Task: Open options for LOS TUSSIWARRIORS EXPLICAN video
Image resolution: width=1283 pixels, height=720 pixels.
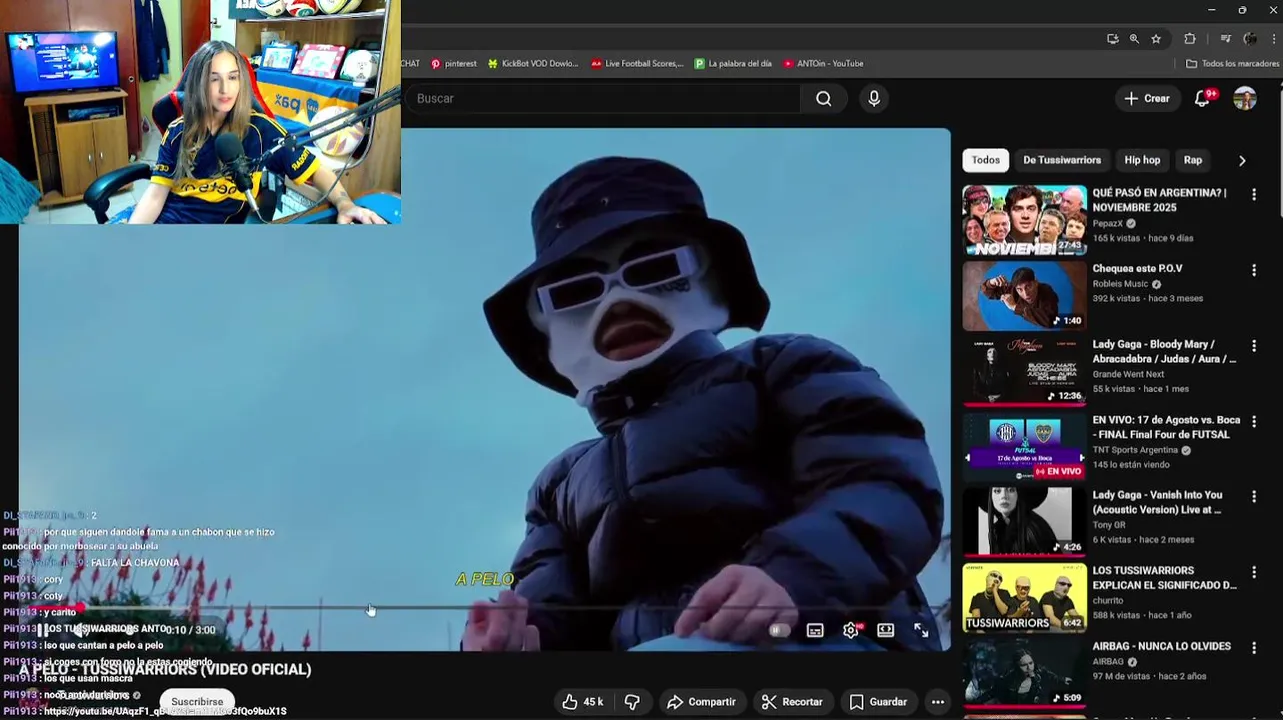Action: 1254,573
